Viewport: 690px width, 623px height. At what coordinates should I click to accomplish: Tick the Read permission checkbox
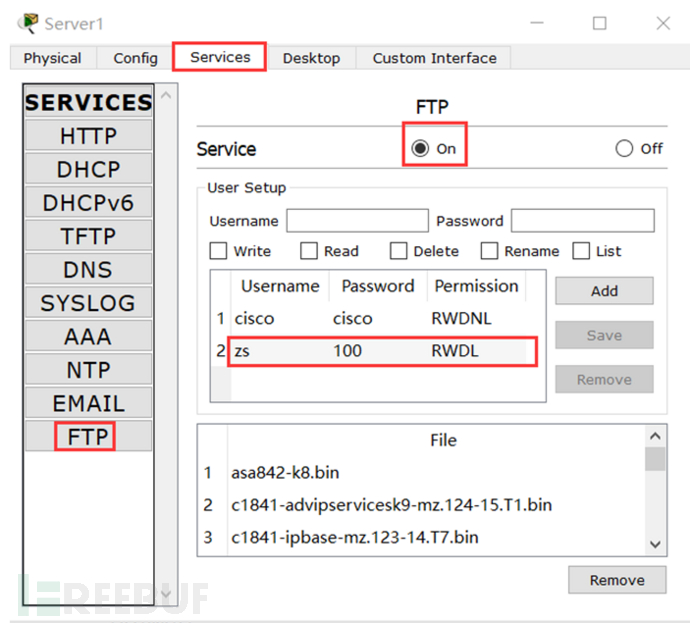[x=308, y=251]
